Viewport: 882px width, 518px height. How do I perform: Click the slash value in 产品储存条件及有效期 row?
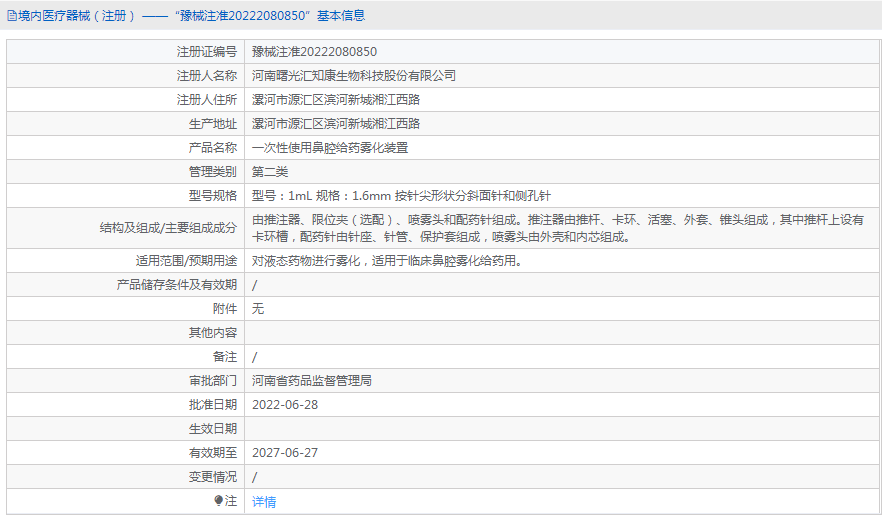[x=255, y=285]
